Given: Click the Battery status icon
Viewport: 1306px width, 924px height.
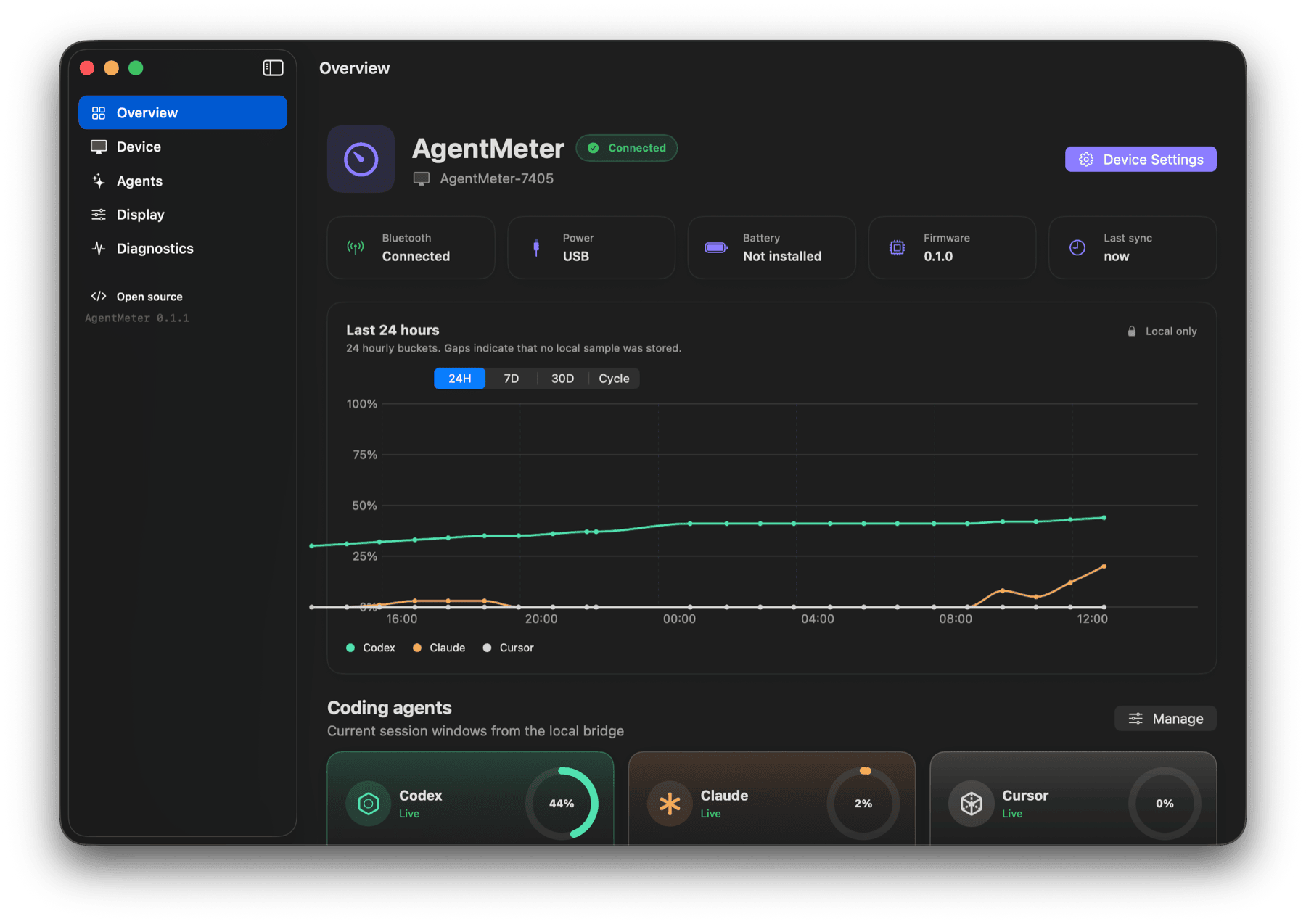Looking at the screenshot, I should point(716,247).
